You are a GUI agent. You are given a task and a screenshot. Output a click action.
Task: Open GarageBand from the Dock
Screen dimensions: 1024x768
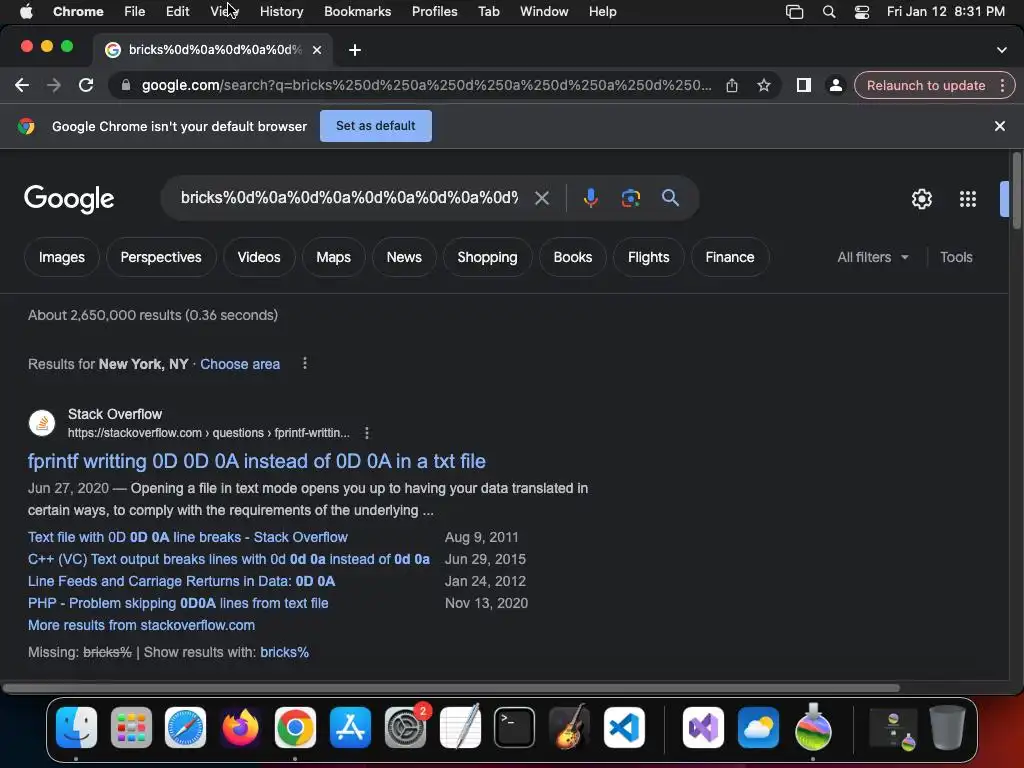tap(569, 727)
